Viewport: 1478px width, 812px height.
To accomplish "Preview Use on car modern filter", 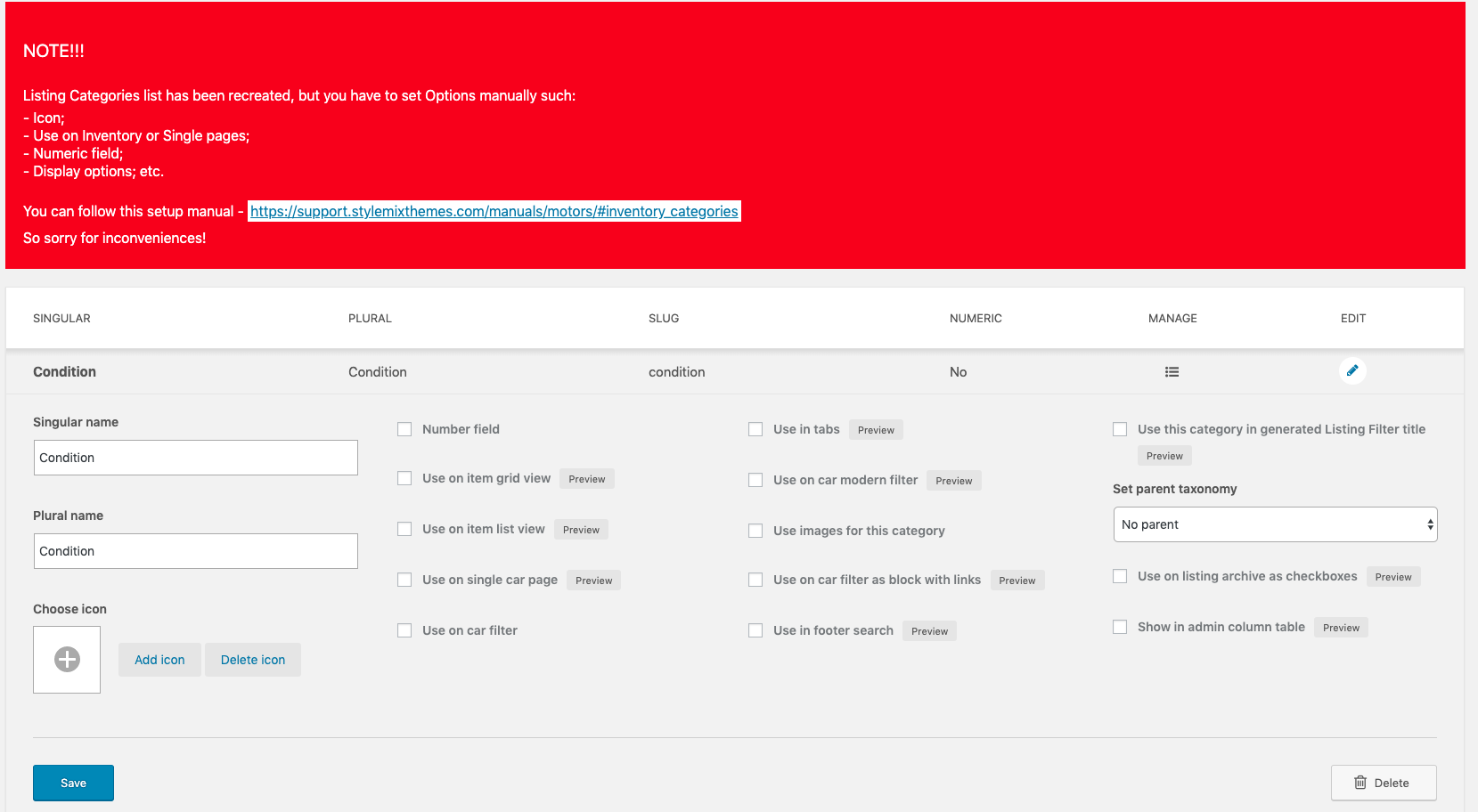I will pyautogui.click(x=954, y=481).
